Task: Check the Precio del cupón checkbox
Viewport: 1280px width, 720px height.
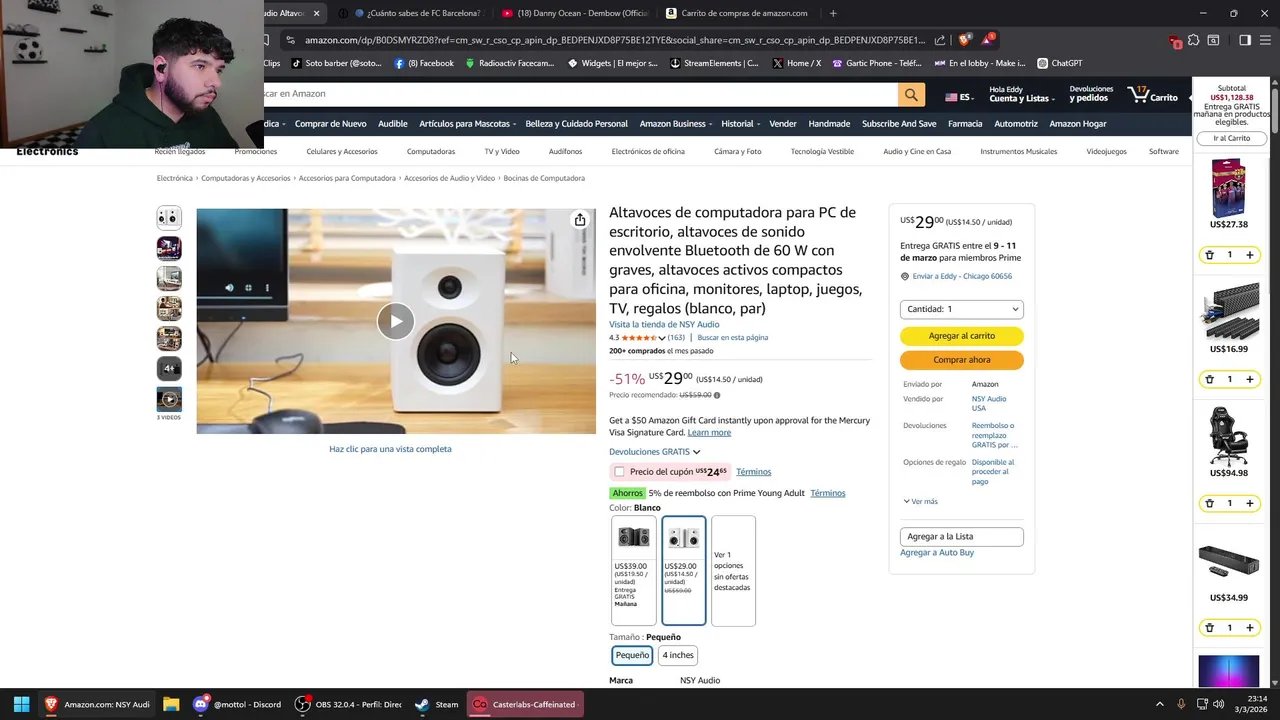Action: click(x=619, y=472)
